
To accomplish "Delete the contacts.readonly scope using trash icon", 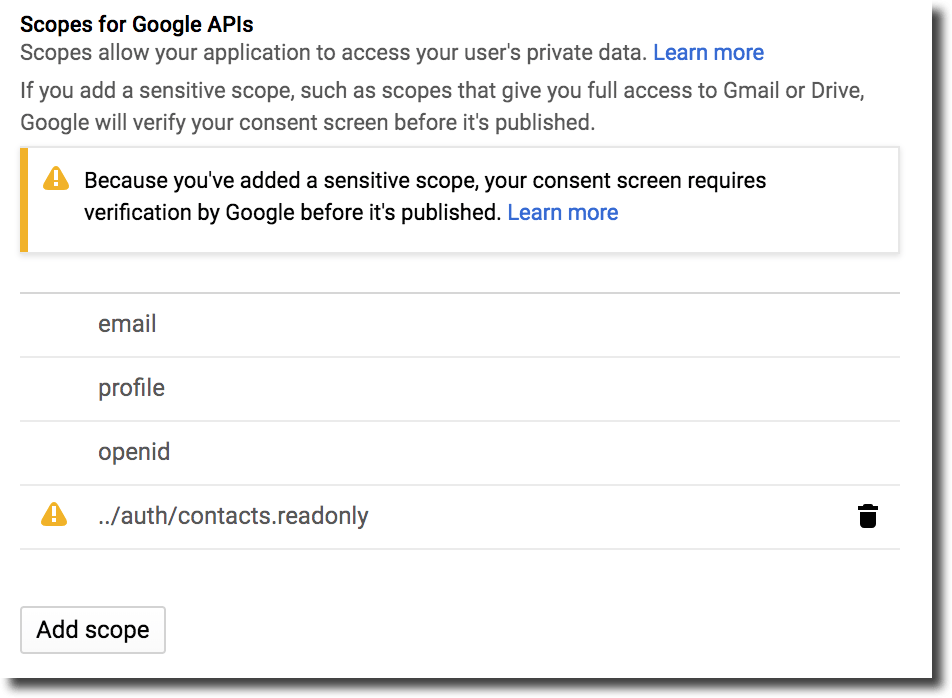I will [867, 516].
